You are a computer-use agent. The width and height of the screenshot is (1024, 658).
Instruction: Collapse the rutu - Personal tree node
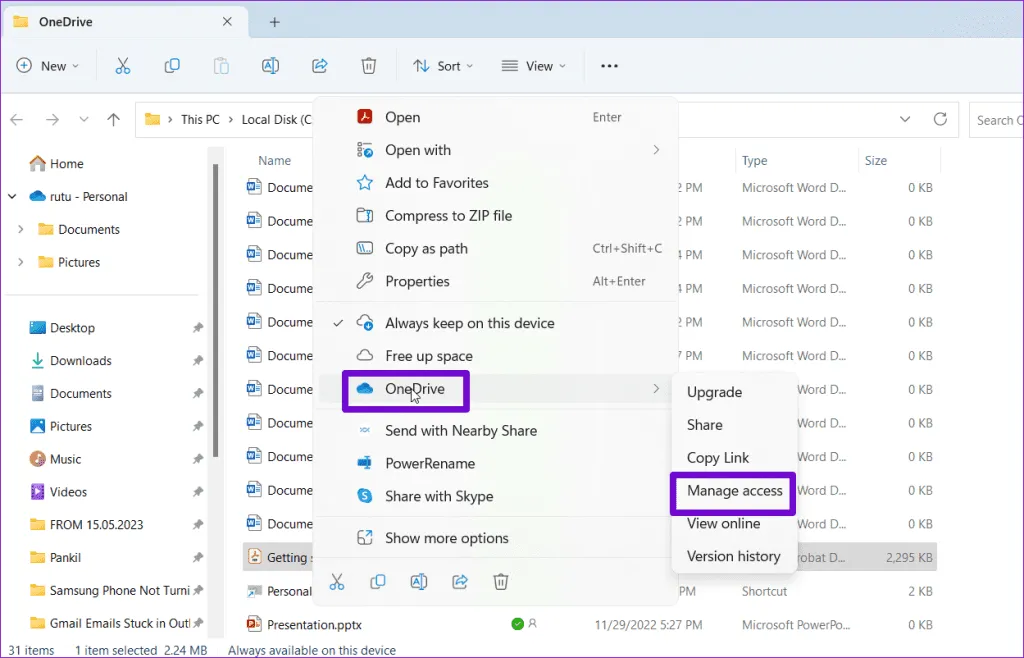[x=13, y=197]
